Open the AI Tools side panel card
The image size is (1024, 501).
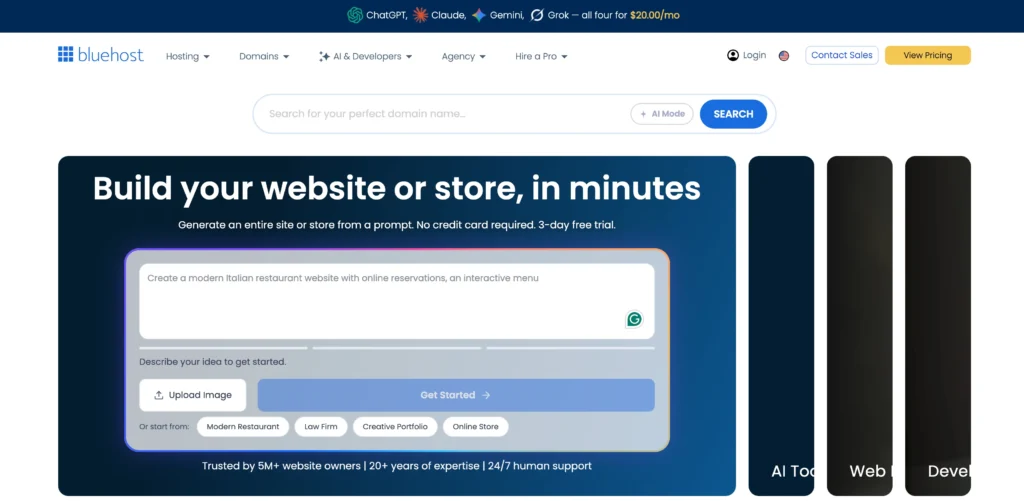pyautogui.click(x=781, y=325)
